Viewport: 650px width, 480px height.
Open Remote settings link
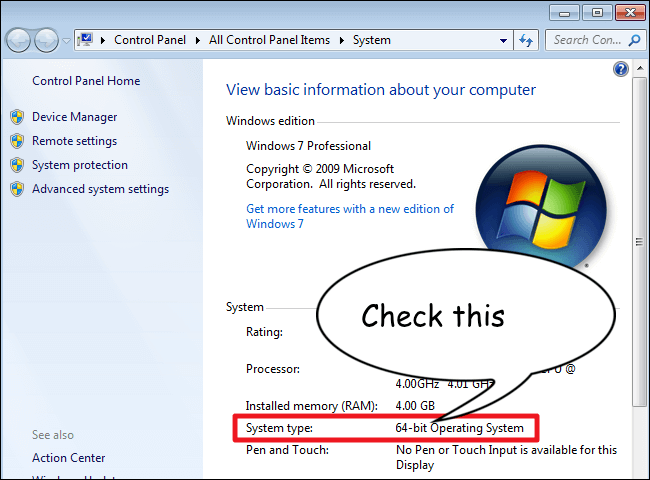pyautogui.click(x=75, y=141)
